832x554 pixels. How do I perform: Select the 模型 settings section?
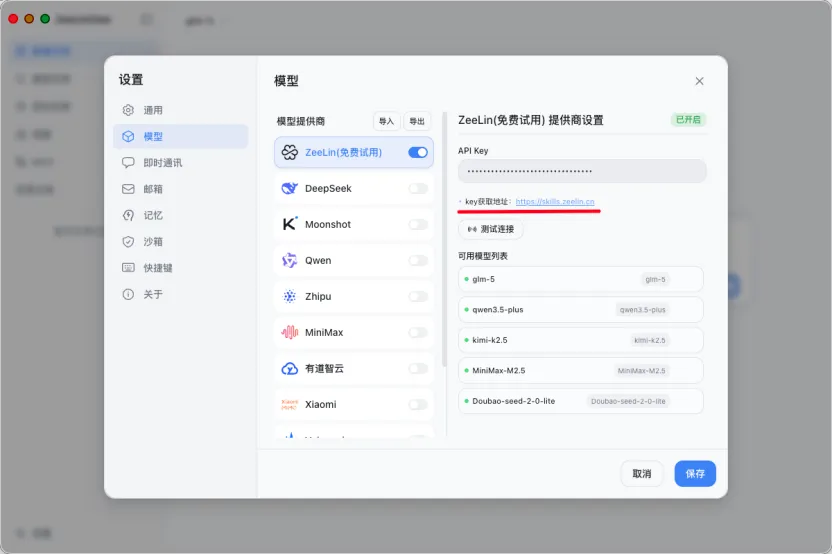pyautogui.click(x=180, y=136)
